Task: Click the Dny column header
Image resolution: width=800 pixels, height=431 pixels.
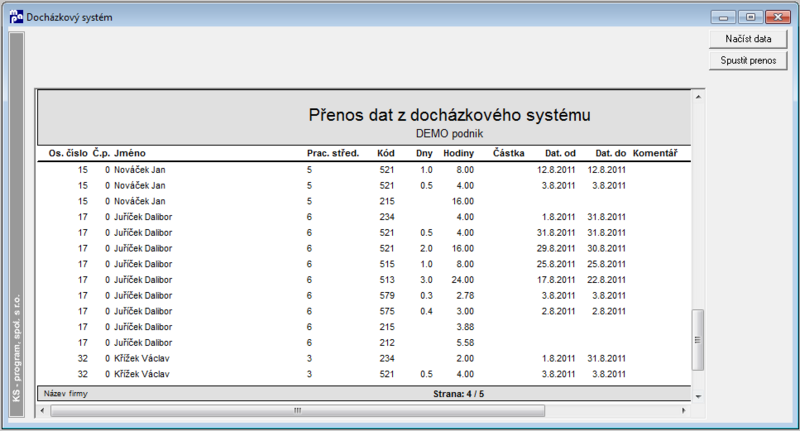Action: click(424, 153)
